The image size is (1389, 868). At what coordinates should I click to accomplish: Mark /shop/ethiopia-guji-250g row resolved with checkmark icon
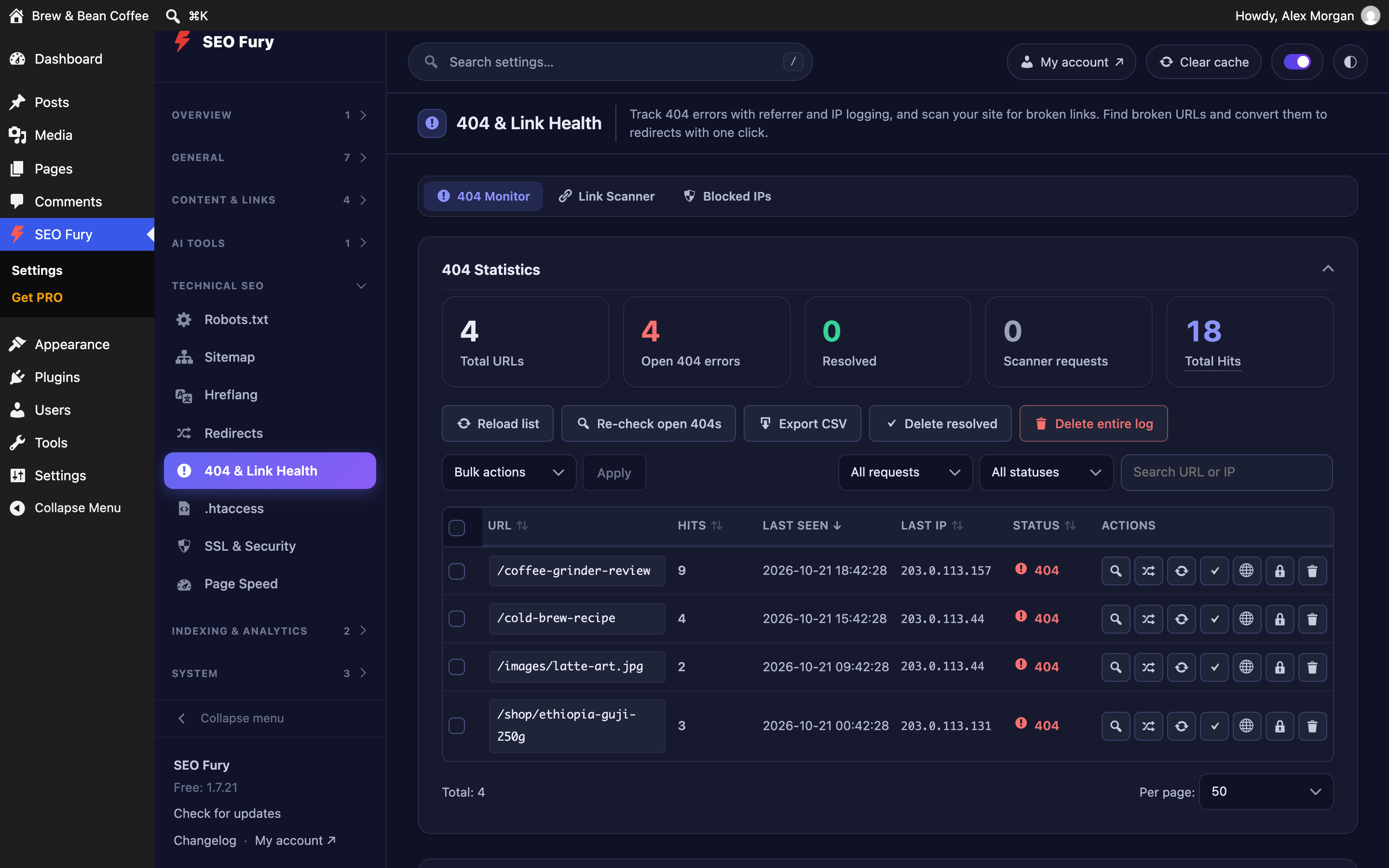click(x=1214, y=726)
